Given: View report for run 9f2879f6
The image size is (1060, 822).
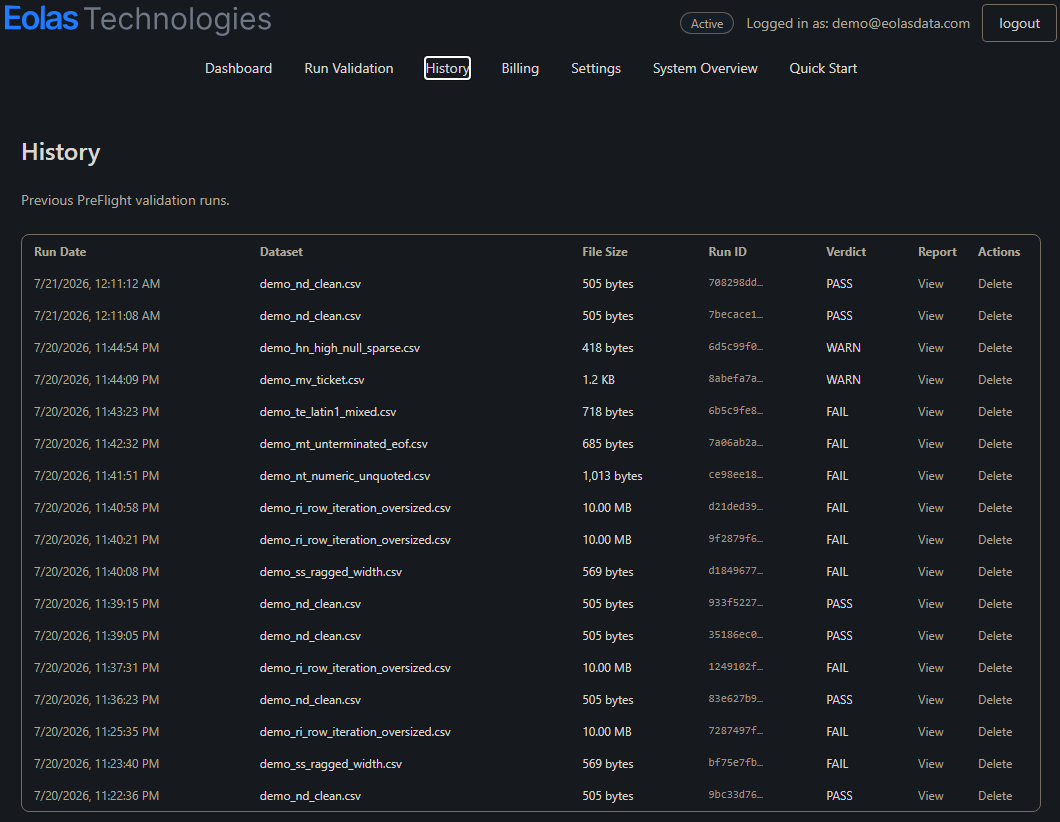Looking at the screenshot, I should point(930,539).
